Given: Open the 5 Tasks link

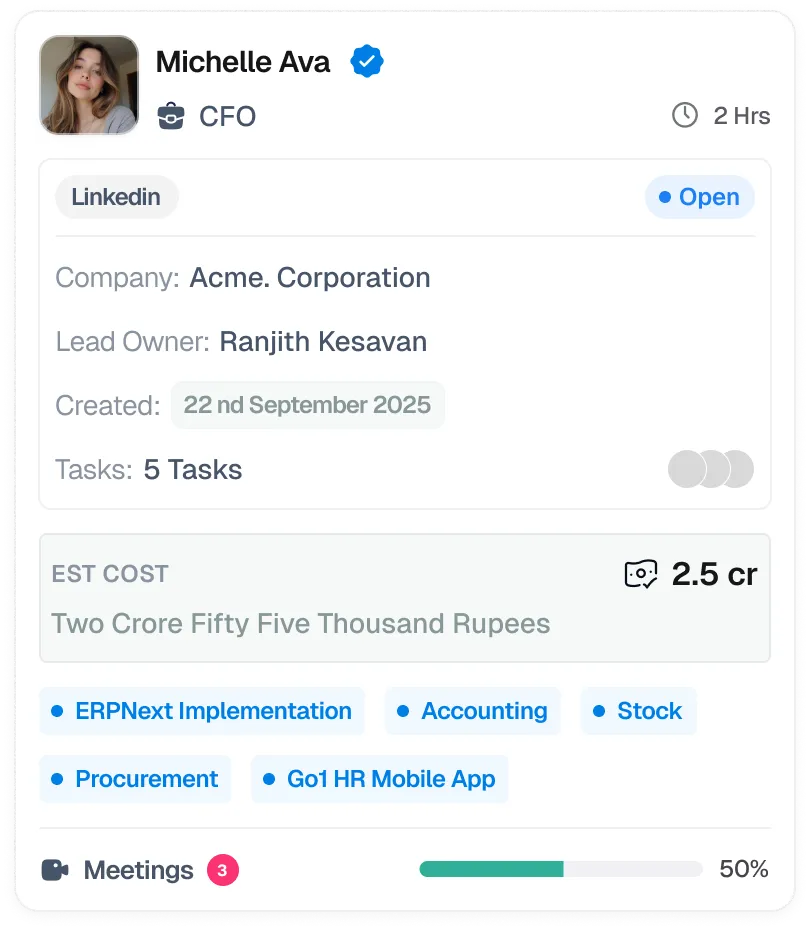Looking at the screenshot, I should point(193,470).
